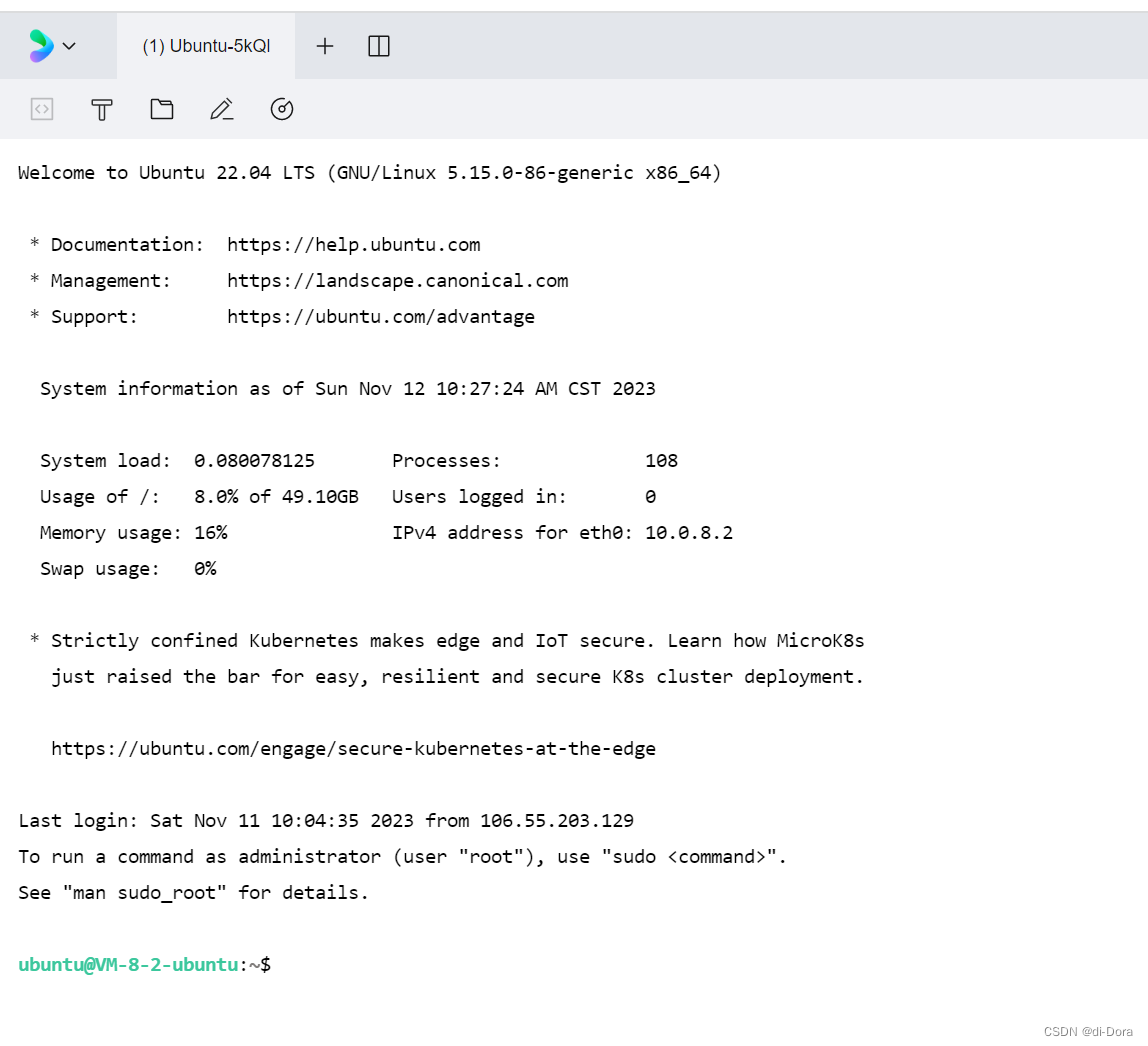Image resolution: width=1148 pixels, height=1046 pixels.
Task: Click the 8.0% of 49.10GB usage value
Action: coord(276,496)
